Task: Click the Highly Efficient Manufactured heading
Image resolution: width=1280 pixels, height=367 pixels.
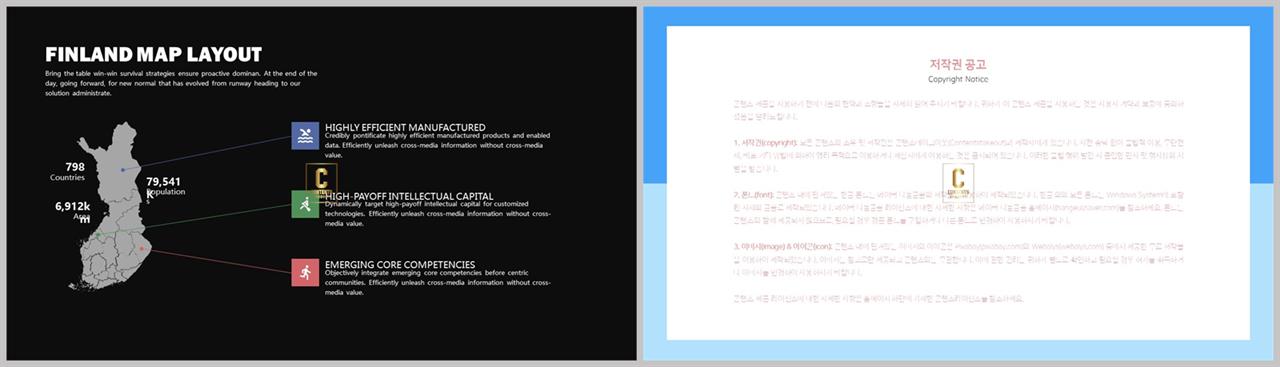Action: coord(405,127)
